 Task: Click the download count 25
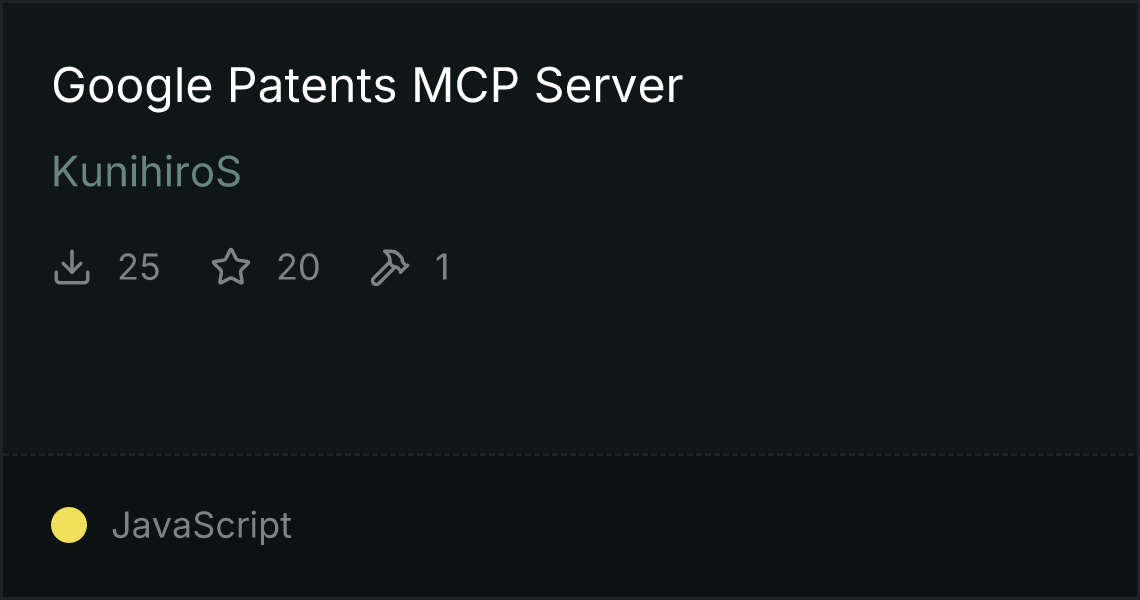click(139, 267)
